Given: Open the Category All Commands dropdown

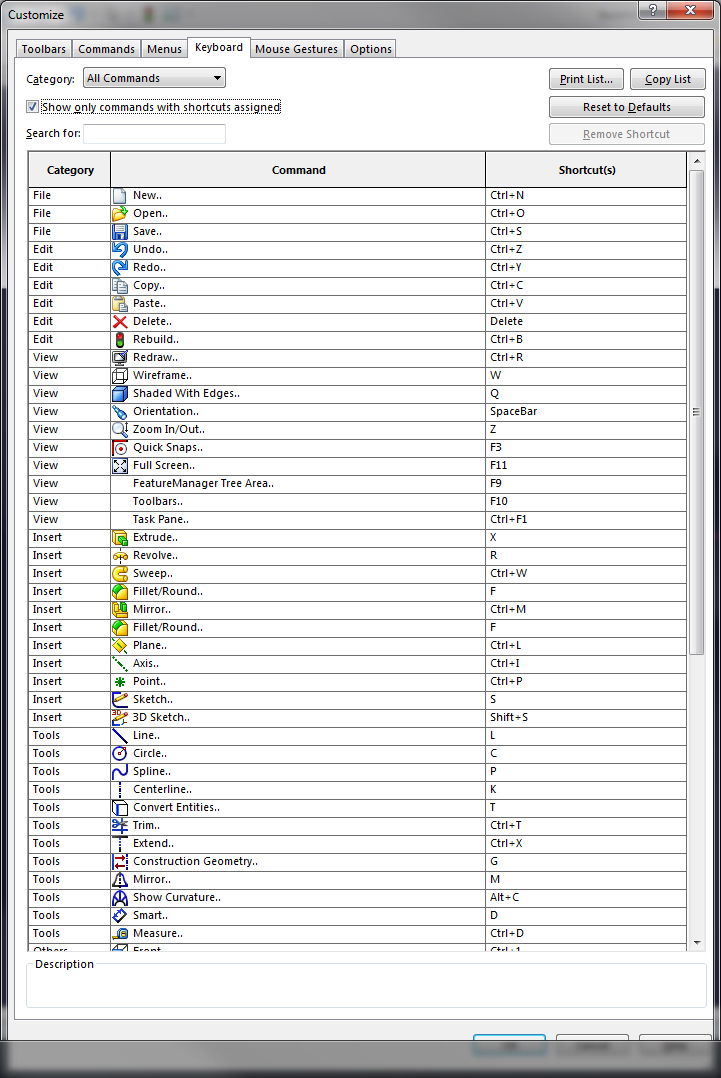Looking at the screenshot, I should point(154,78).
